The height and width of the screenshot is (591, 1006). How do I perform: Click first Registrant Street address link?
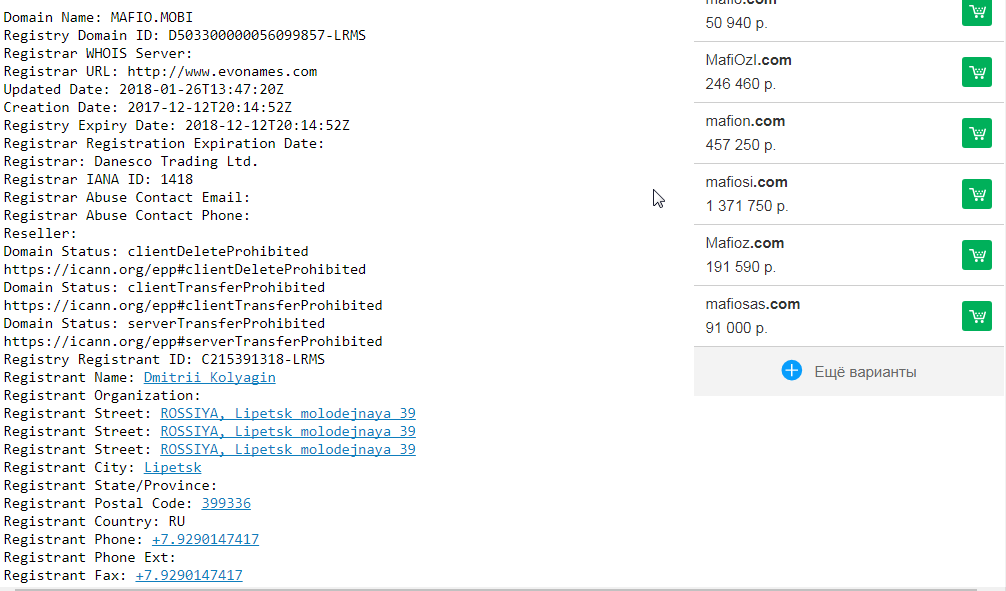click(287, 414)
